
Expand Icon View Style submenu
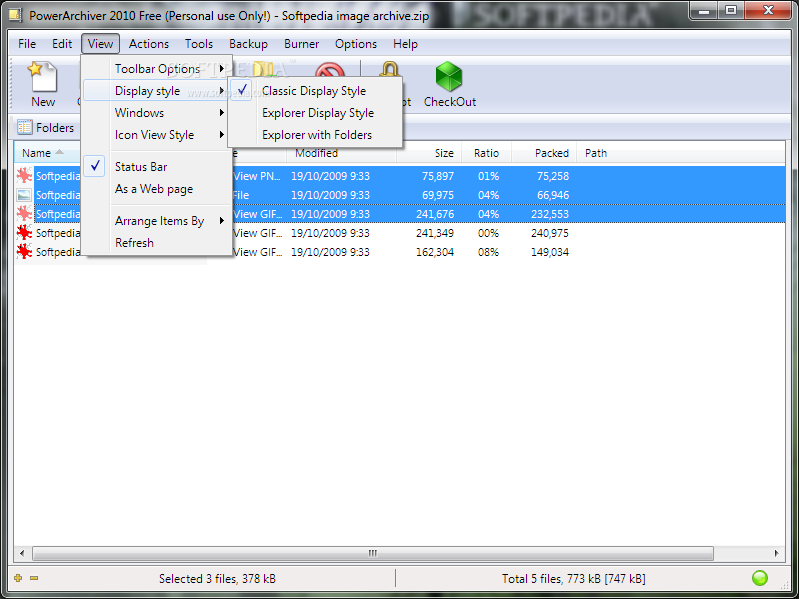tap(156, 134)
